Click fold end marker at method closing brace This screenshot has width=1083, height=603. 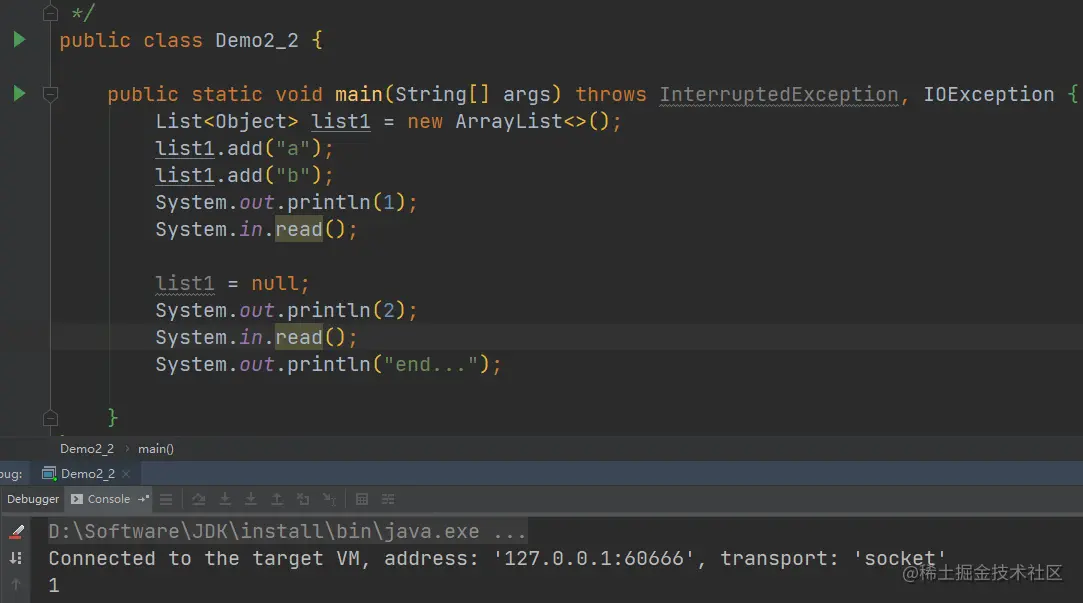click(50, 418)
